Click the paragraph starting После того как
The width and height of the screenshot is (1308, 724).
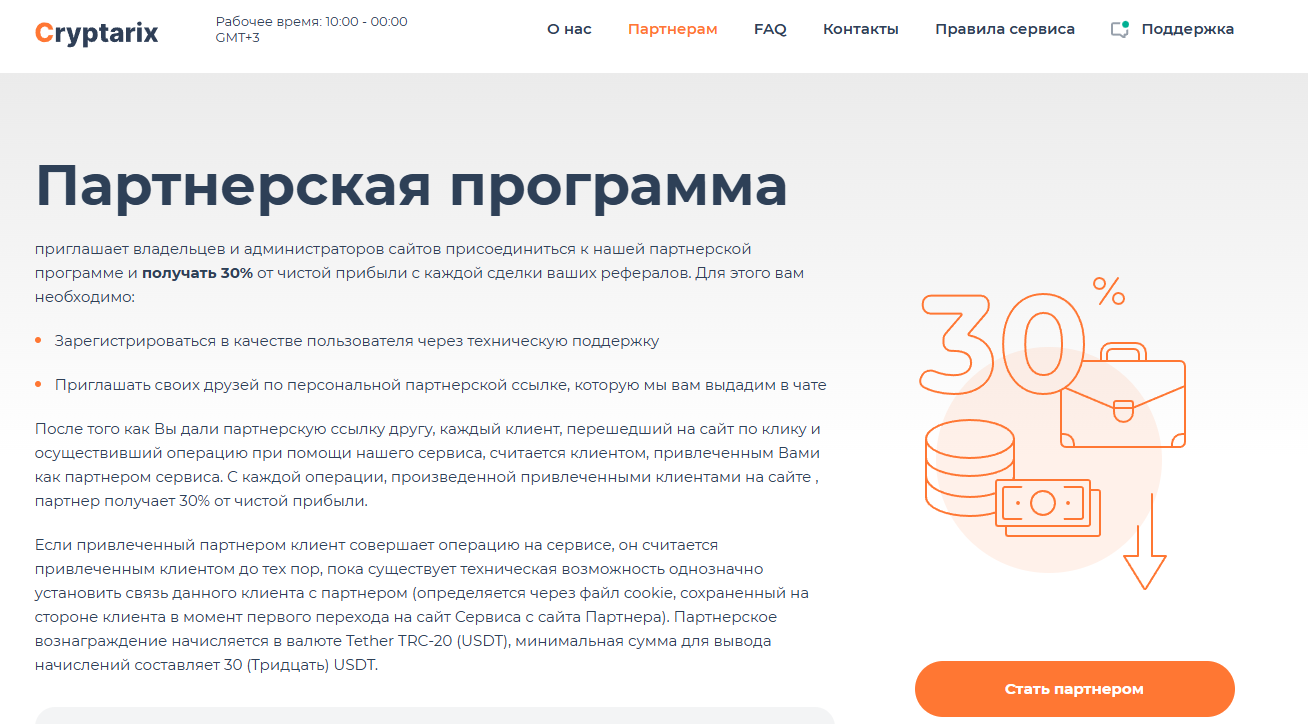pos(427,465)
